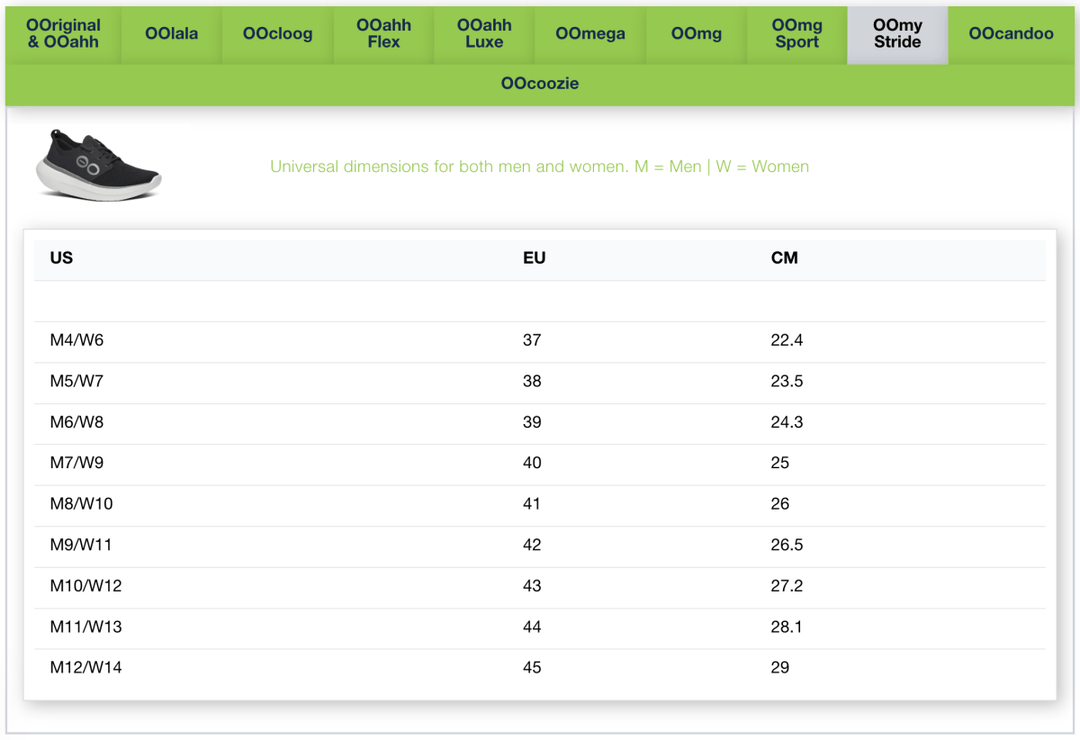1080x740 pixels.
Task: Open the OOcandoo tab
Action: 1011,34
